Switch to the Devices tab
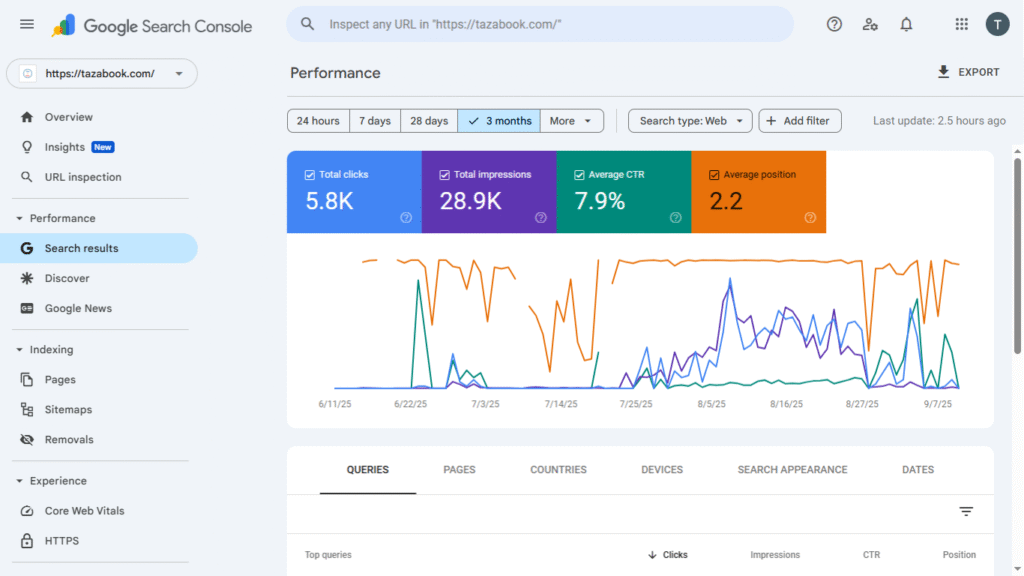Image resolution: width=1024 pixels, height=576 pixels. pyautogui.click(x=662, y=470)
